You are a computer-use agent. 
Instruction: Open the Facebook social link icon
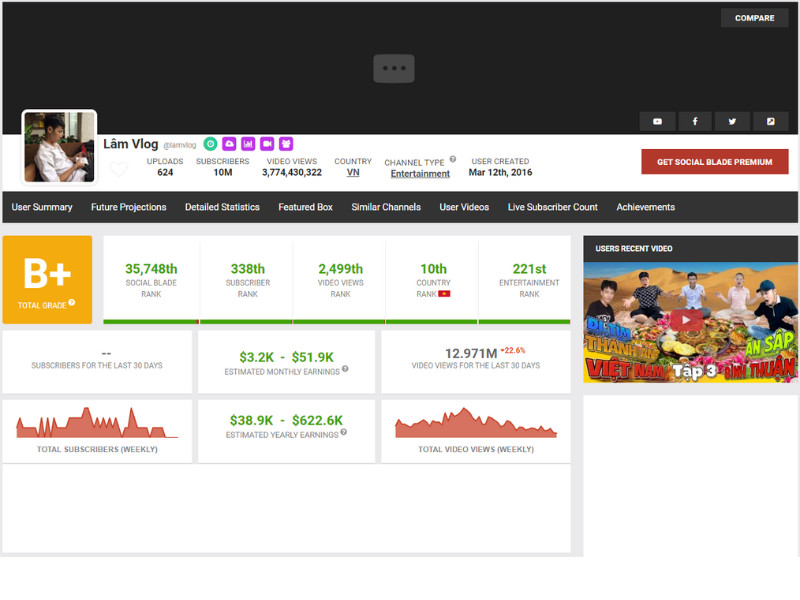[x=694, y=121]
